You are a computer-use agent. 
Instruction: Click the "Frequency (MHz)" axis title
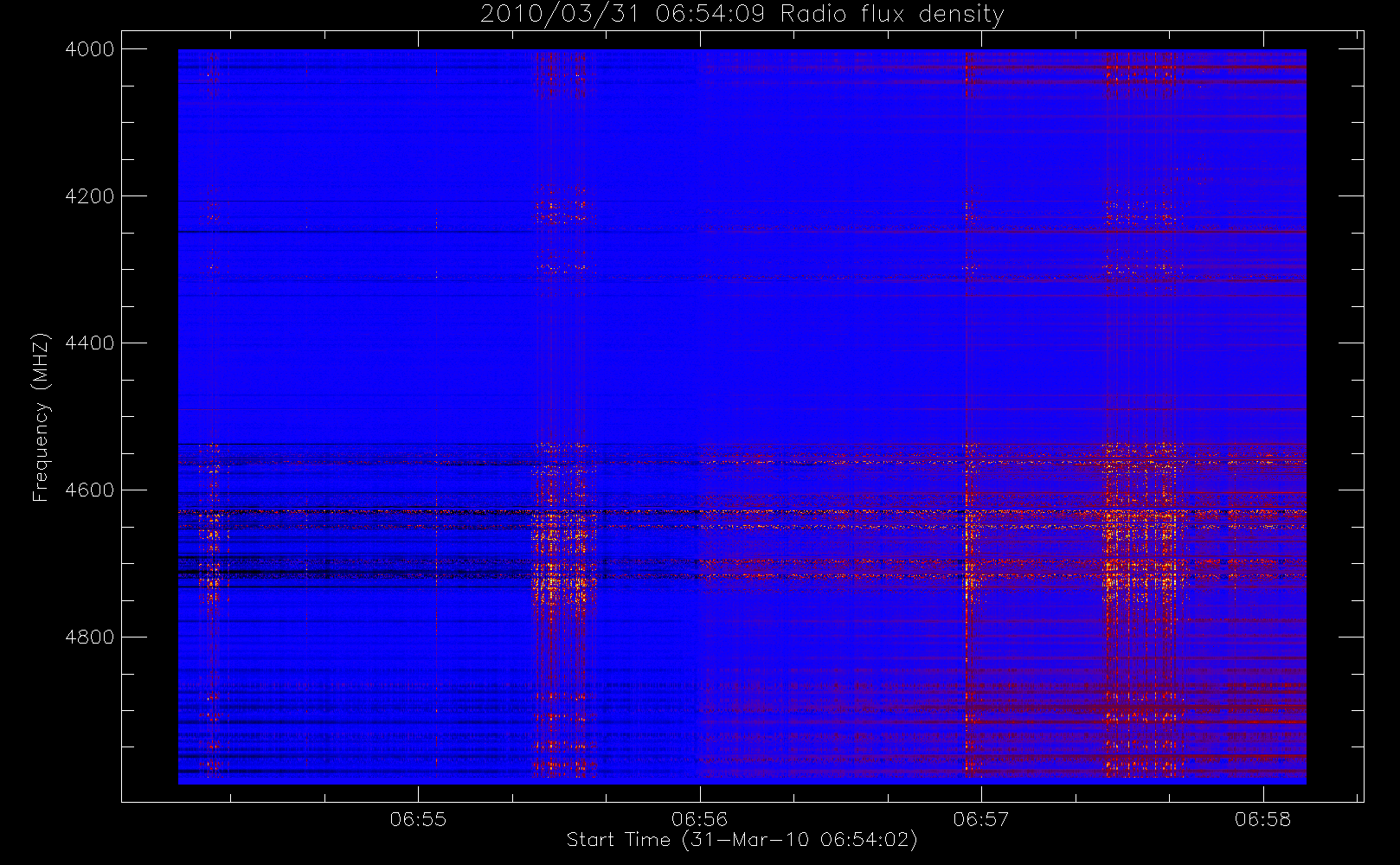click(x=41, y=417)
